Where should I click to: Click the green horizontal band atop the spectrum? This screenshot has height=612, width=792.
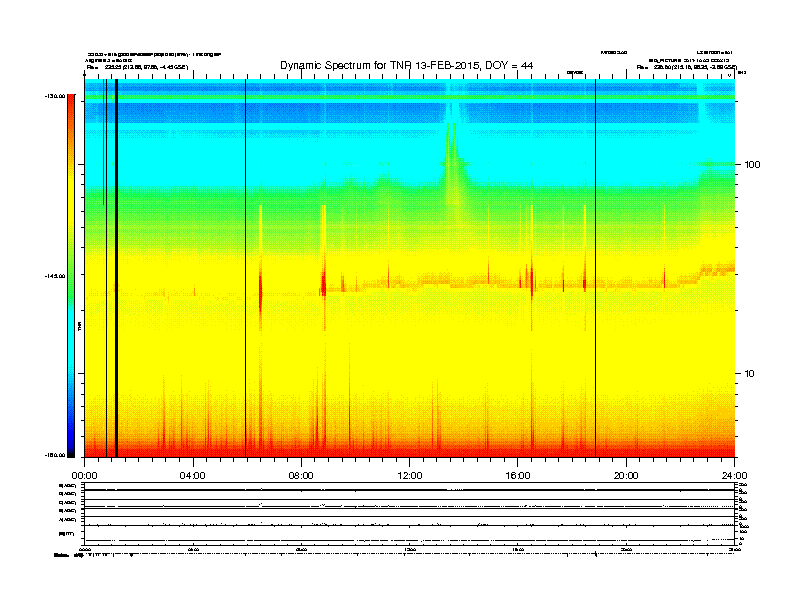(410, 97)
